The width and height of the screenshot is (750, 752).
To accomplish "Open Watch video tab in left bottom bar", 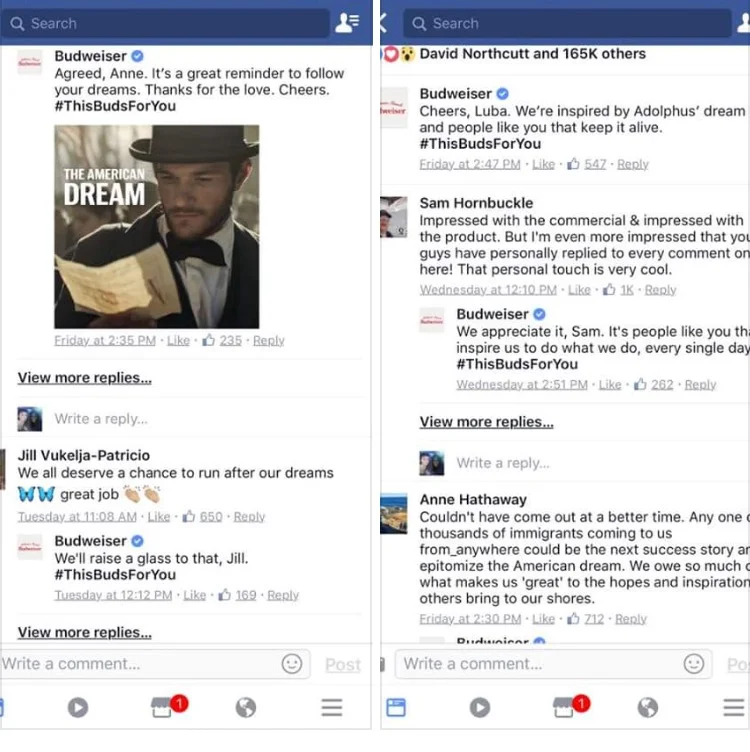I will point(78,707).
